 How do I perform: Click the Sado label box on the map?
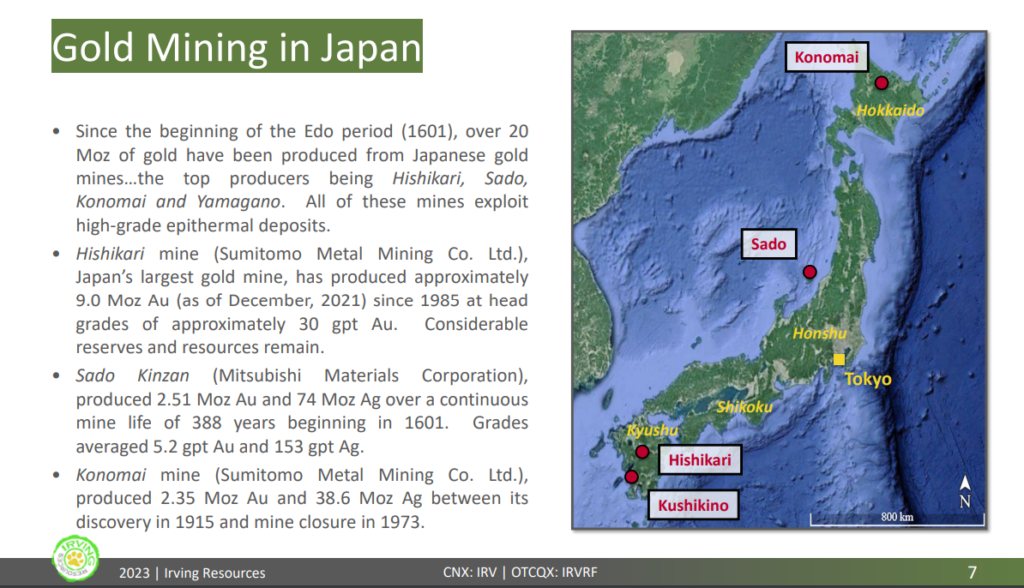[769, 244]
